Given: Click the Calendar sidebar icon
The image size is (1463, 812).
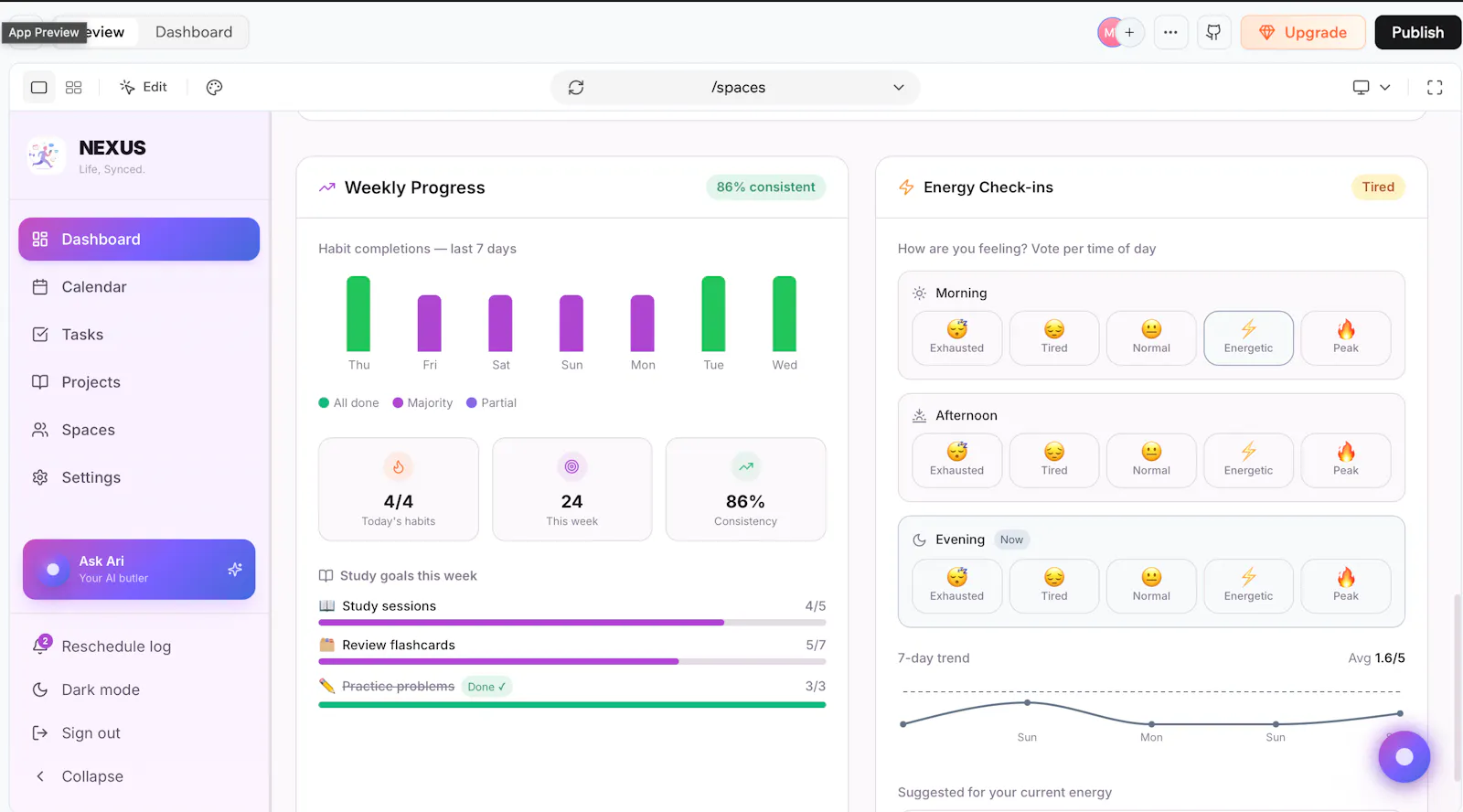Looking at the screenshot, I should [x=40, y=287].
